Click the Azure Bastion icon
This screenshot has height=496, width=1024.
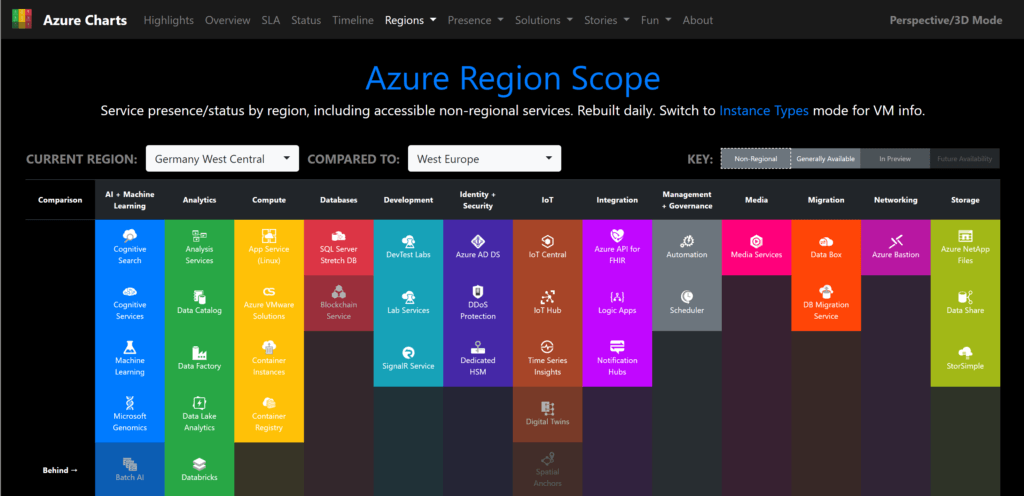pyautogui.click(x=895, y=241)
